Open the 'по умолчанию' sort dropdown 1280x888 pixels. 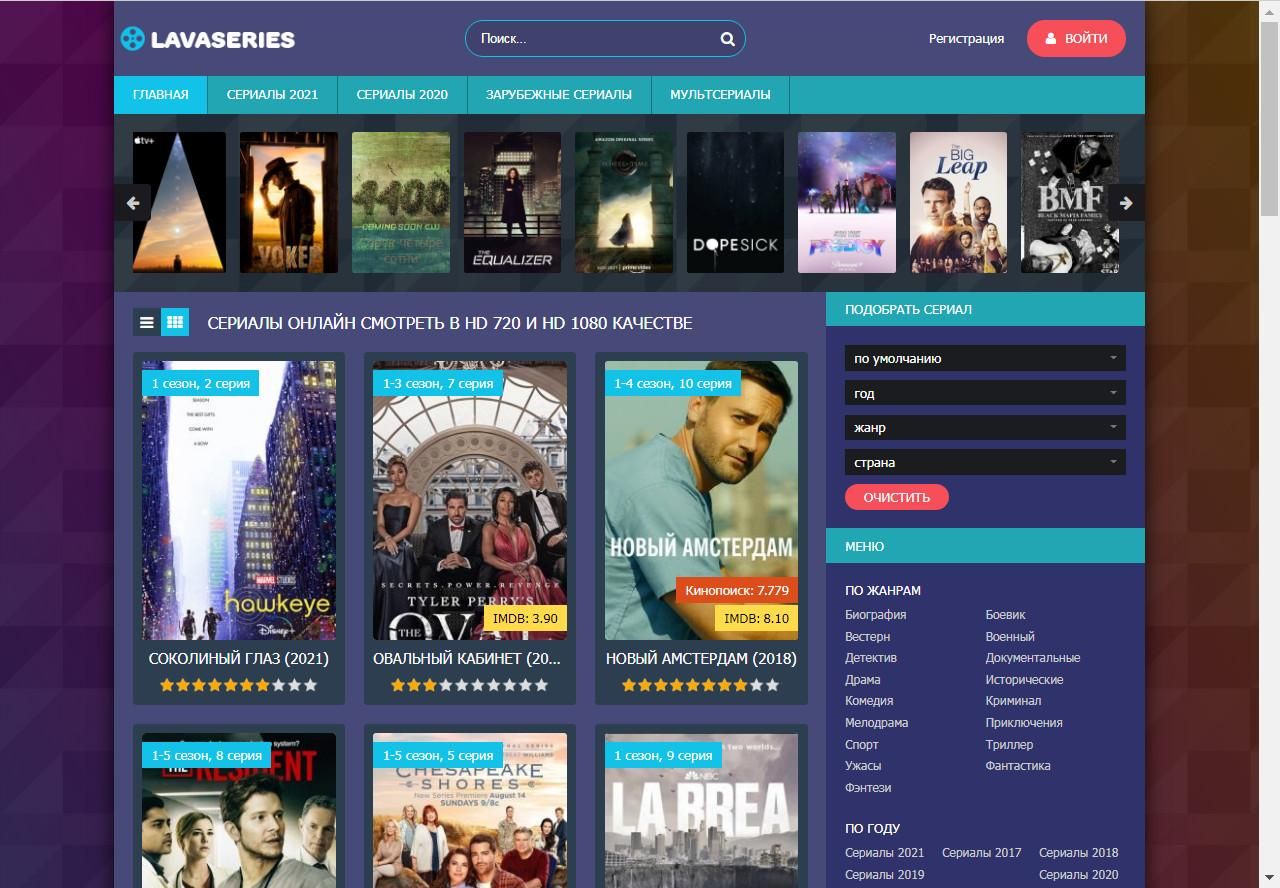point(985,358)
